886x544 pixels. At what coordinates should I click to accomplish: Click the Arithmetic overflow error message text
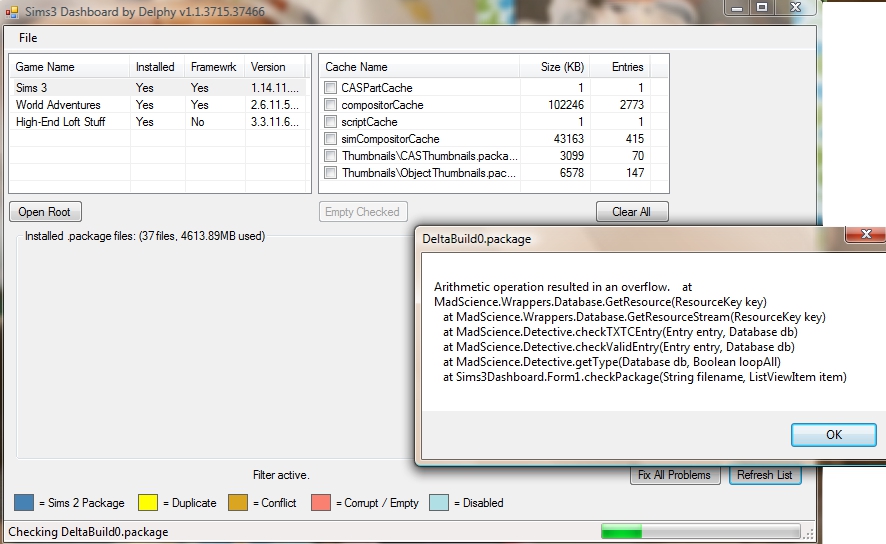coord(551,287)
